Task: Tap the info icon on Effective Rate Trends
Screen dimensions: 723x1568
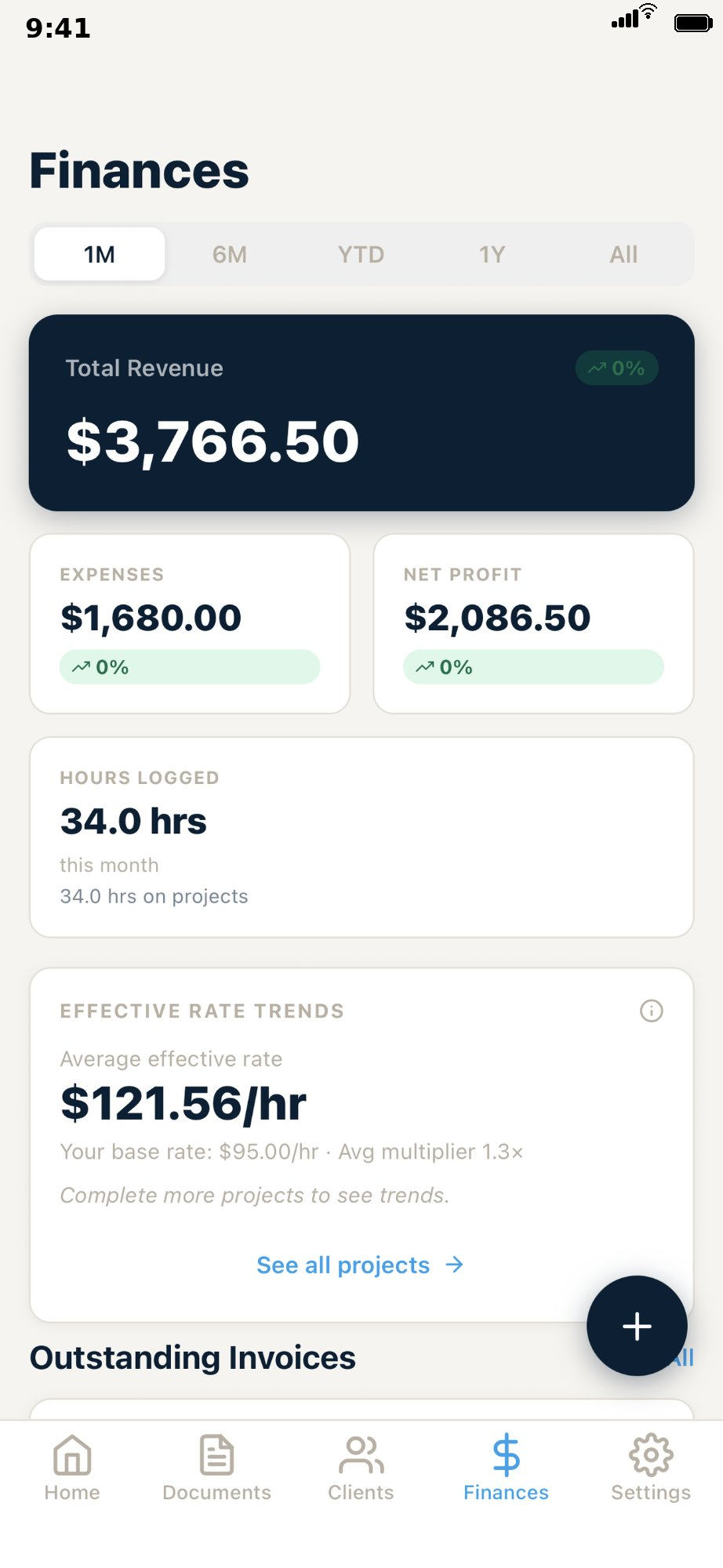Action: pyautogui.click(x=650, y=1011)
